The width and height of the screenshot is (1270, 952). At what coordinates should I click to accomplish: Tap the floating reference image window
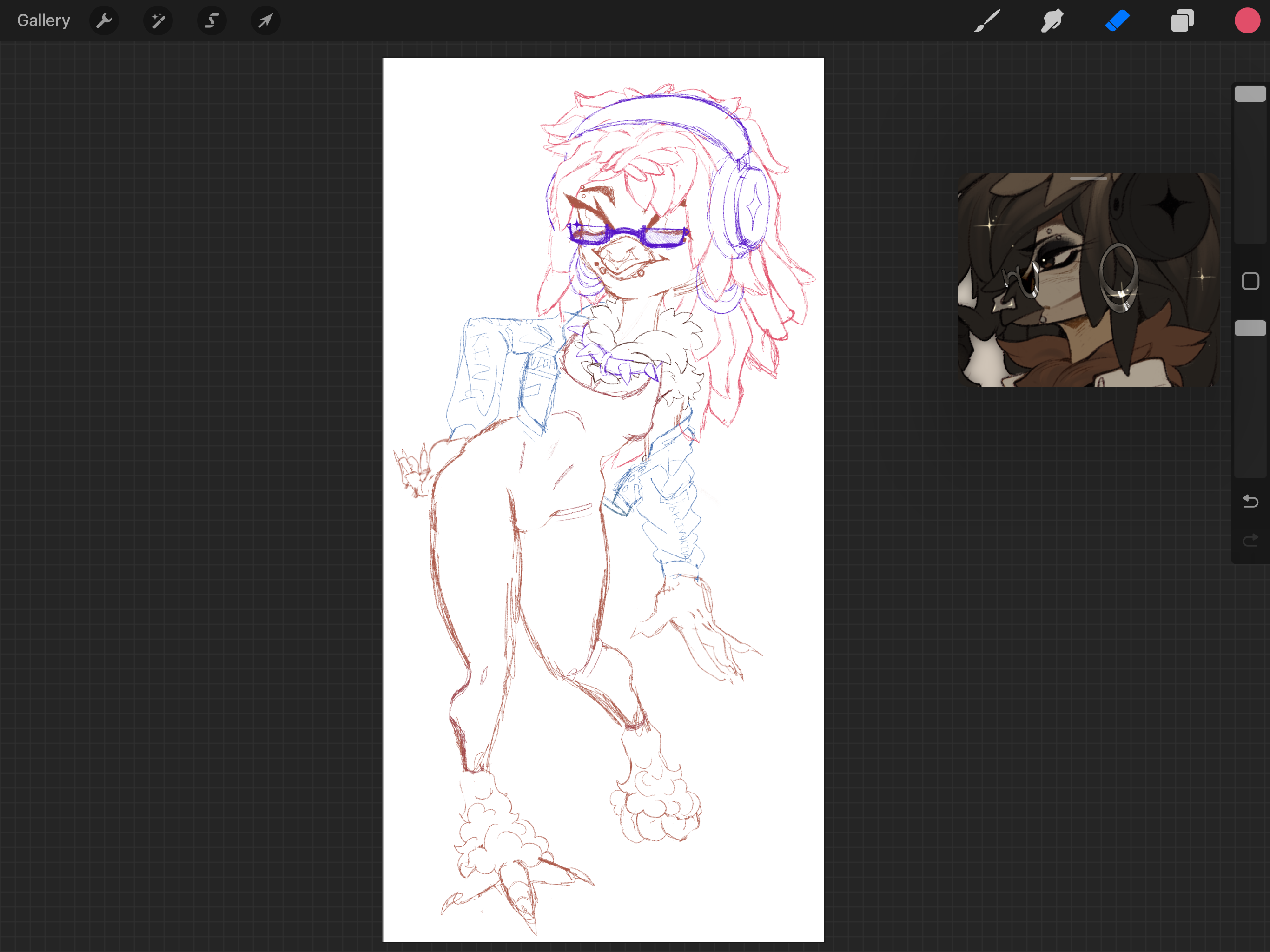[1089, 280]
